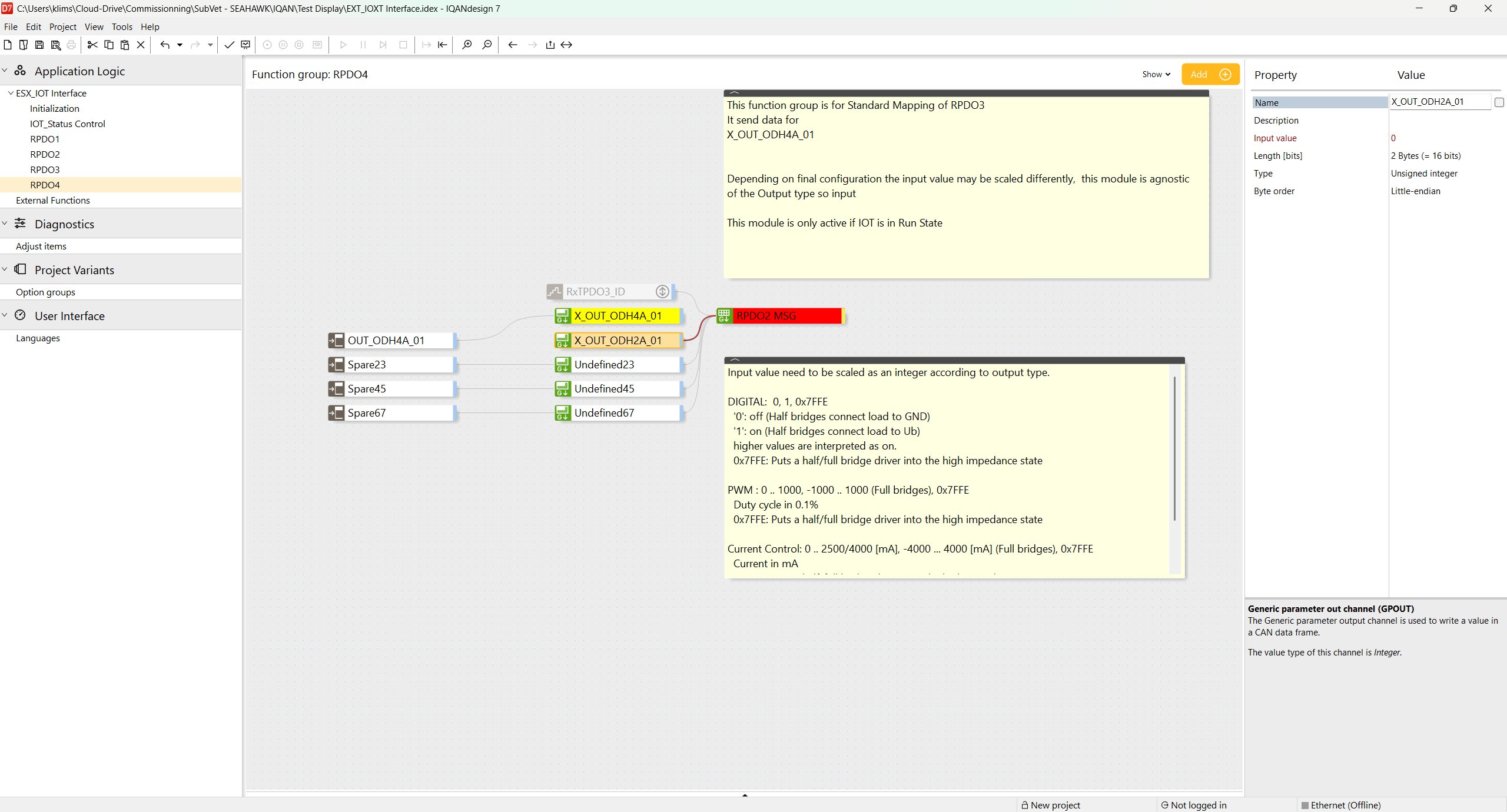Collapse the upper comment note via its chevron

click(x=734, y=93)
